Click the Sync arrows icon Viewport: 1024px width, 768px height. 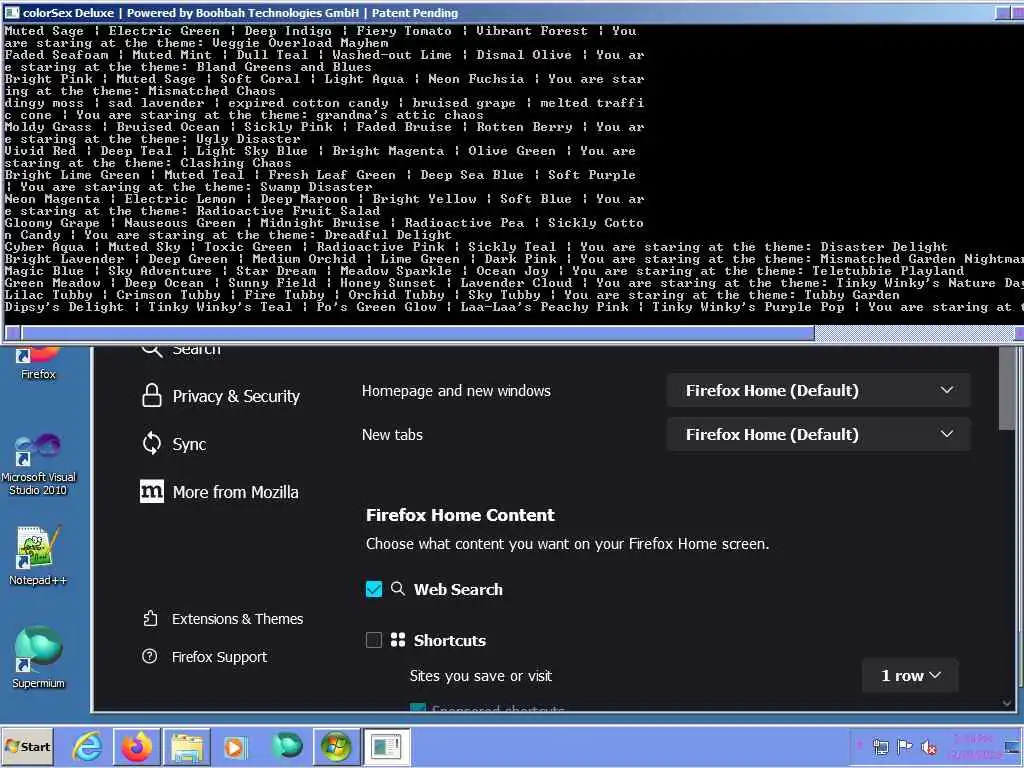152,443
